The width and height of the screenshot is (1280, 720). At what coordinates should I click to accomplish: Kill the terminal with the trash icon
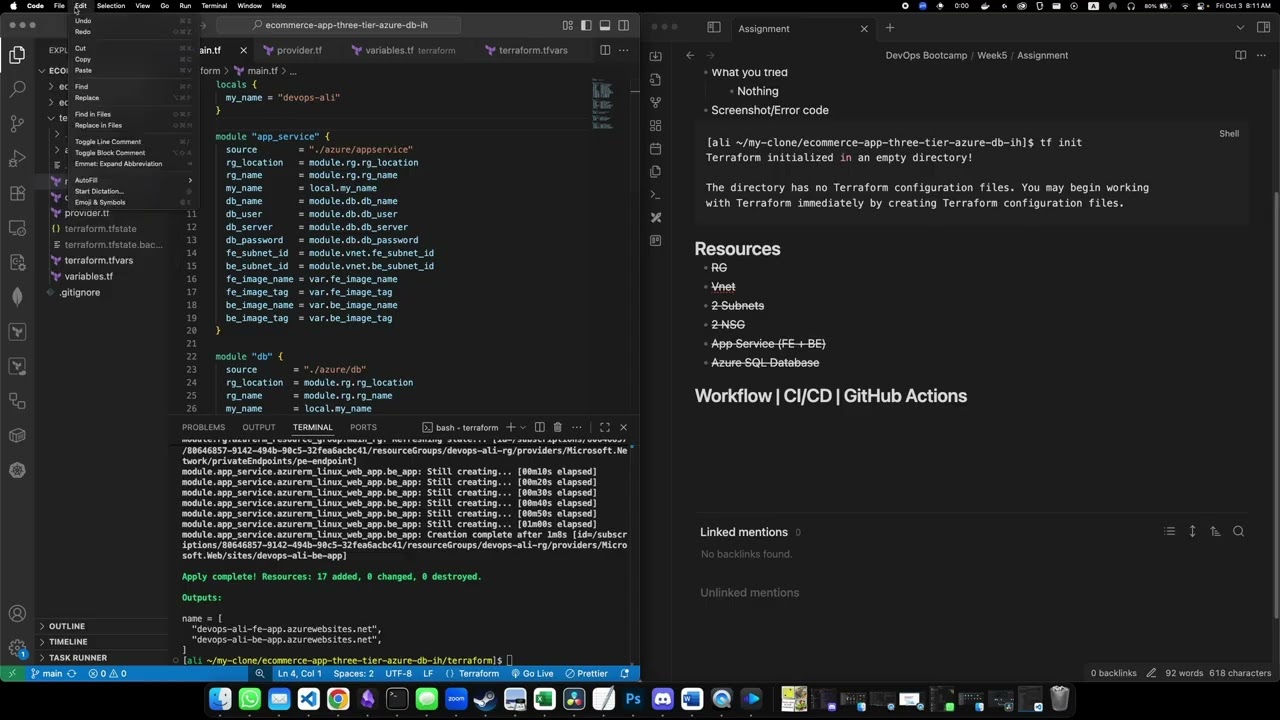click(558, 427)
